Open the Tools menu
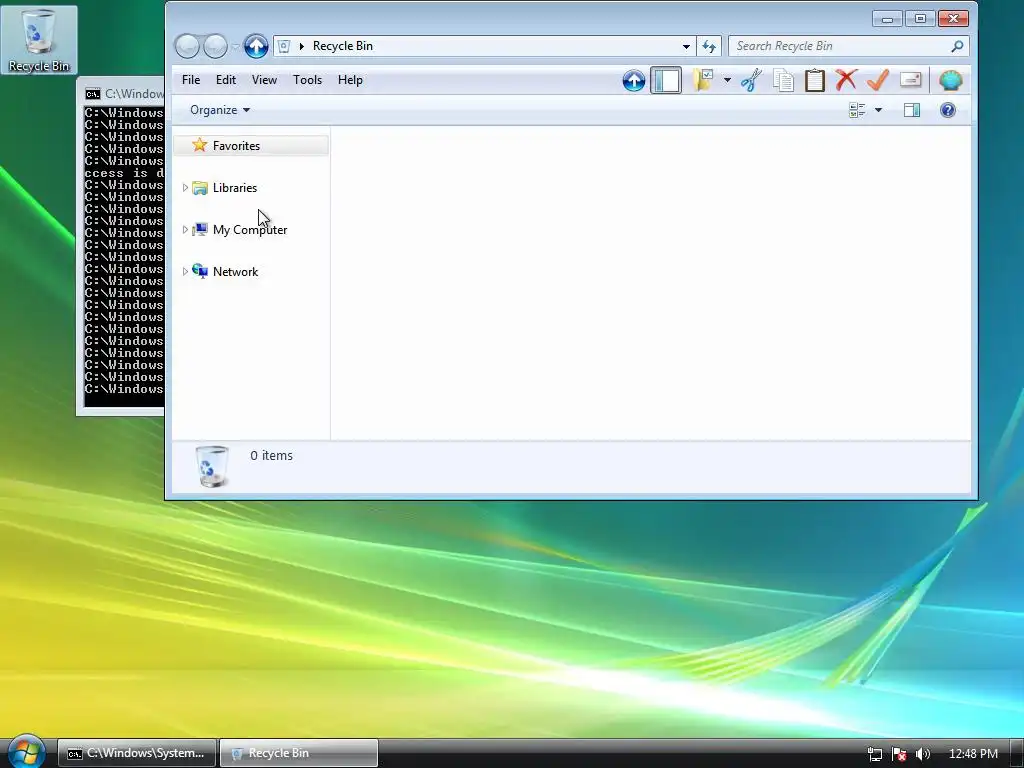Screen dimensions: 1024x768 coord(307,80)
